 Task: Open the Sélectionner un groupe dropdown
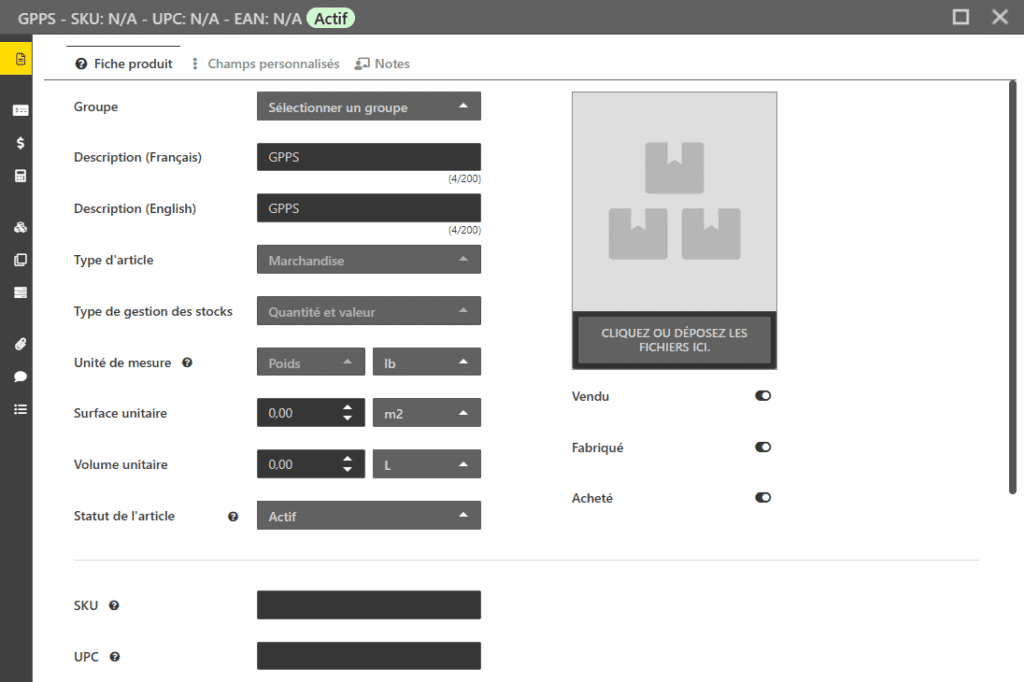[368, 107]
